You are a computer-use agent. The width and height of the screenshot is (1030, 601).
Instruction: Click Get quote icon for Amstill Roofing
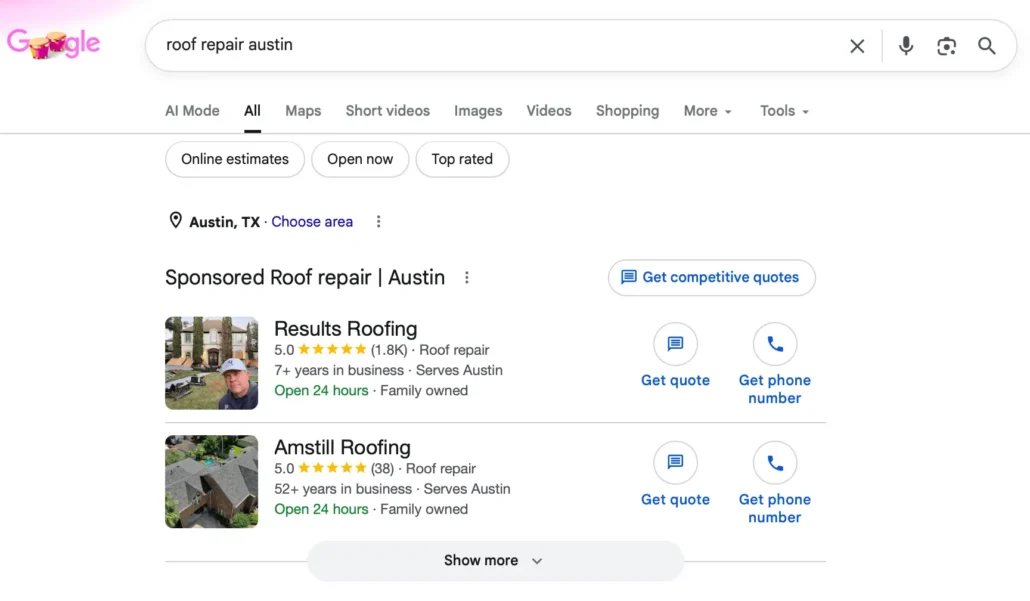675,462
